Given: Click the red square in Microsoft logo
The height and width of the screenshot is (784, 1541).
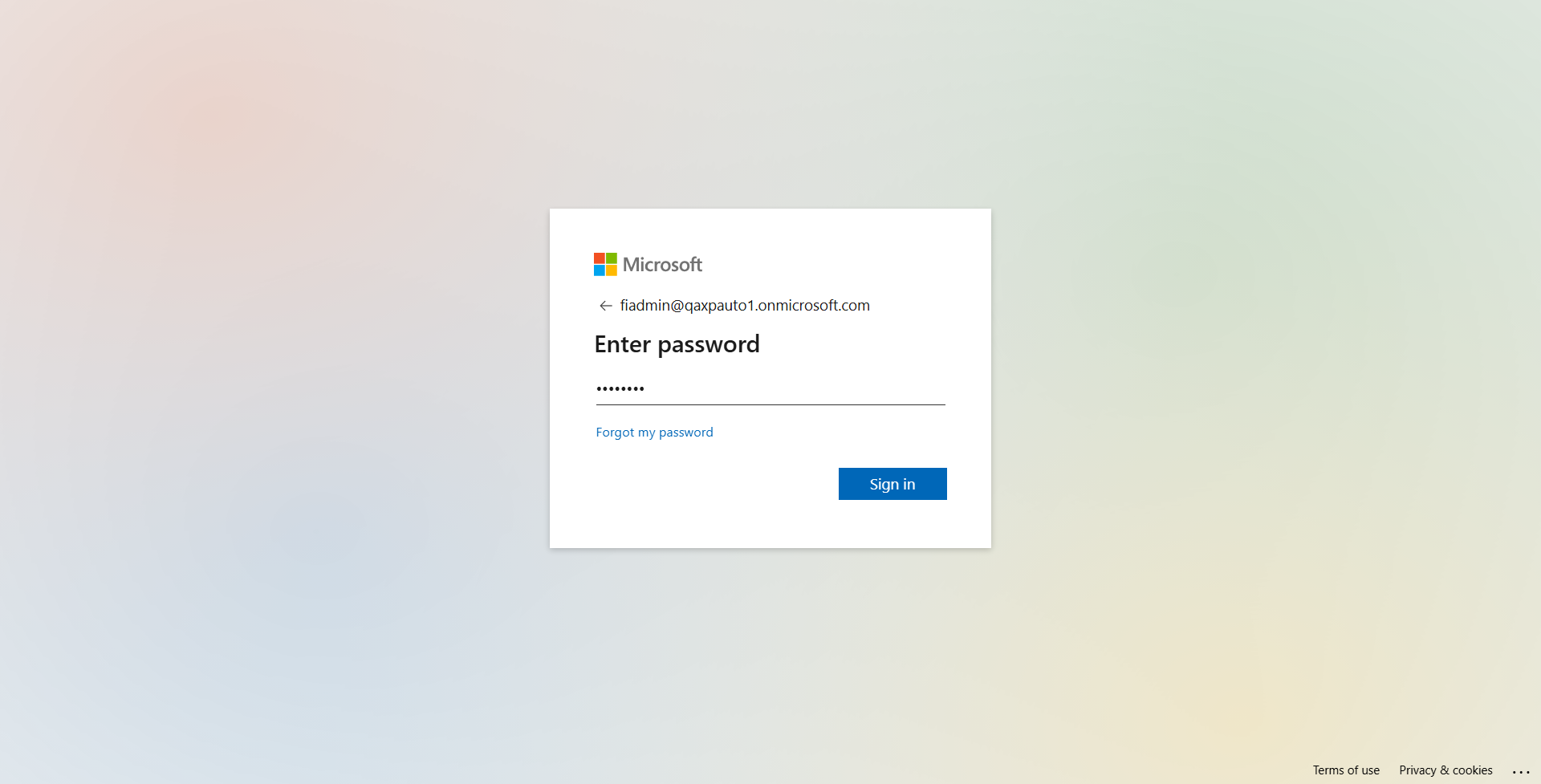Looking at the screenshot, I should 600,258.
